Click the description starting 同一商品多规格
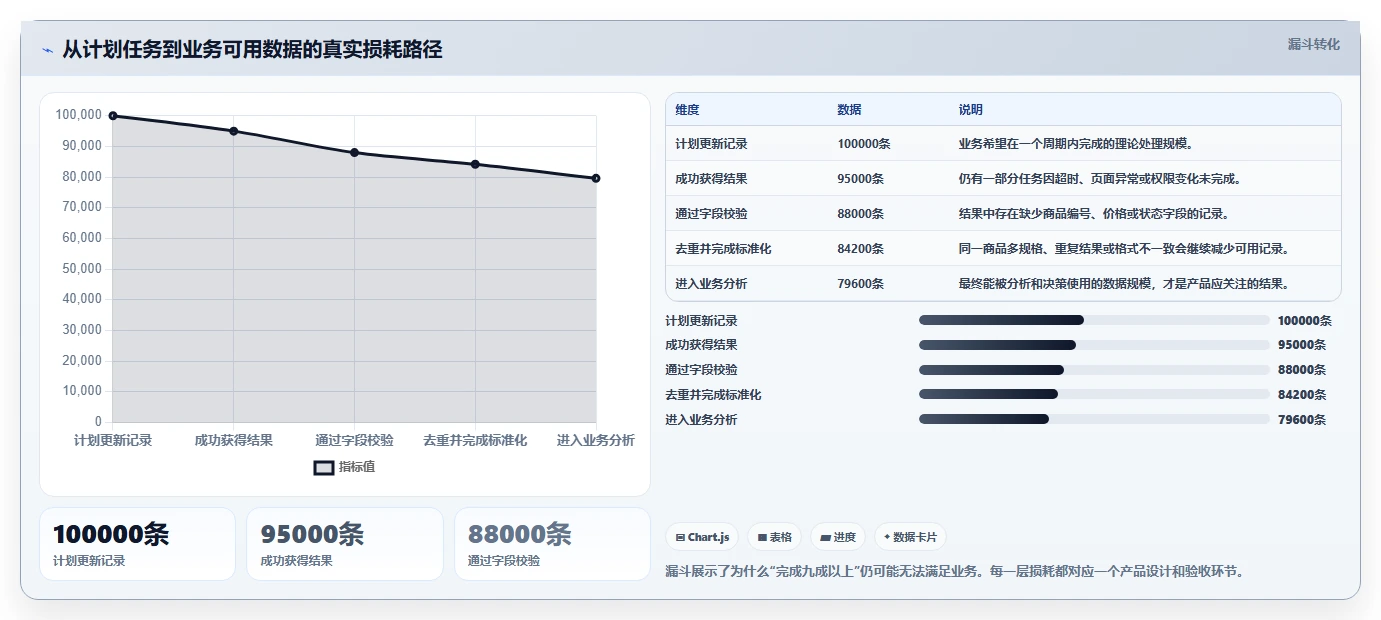This screenshot has width=1381, height=620. click(1125, 249)
